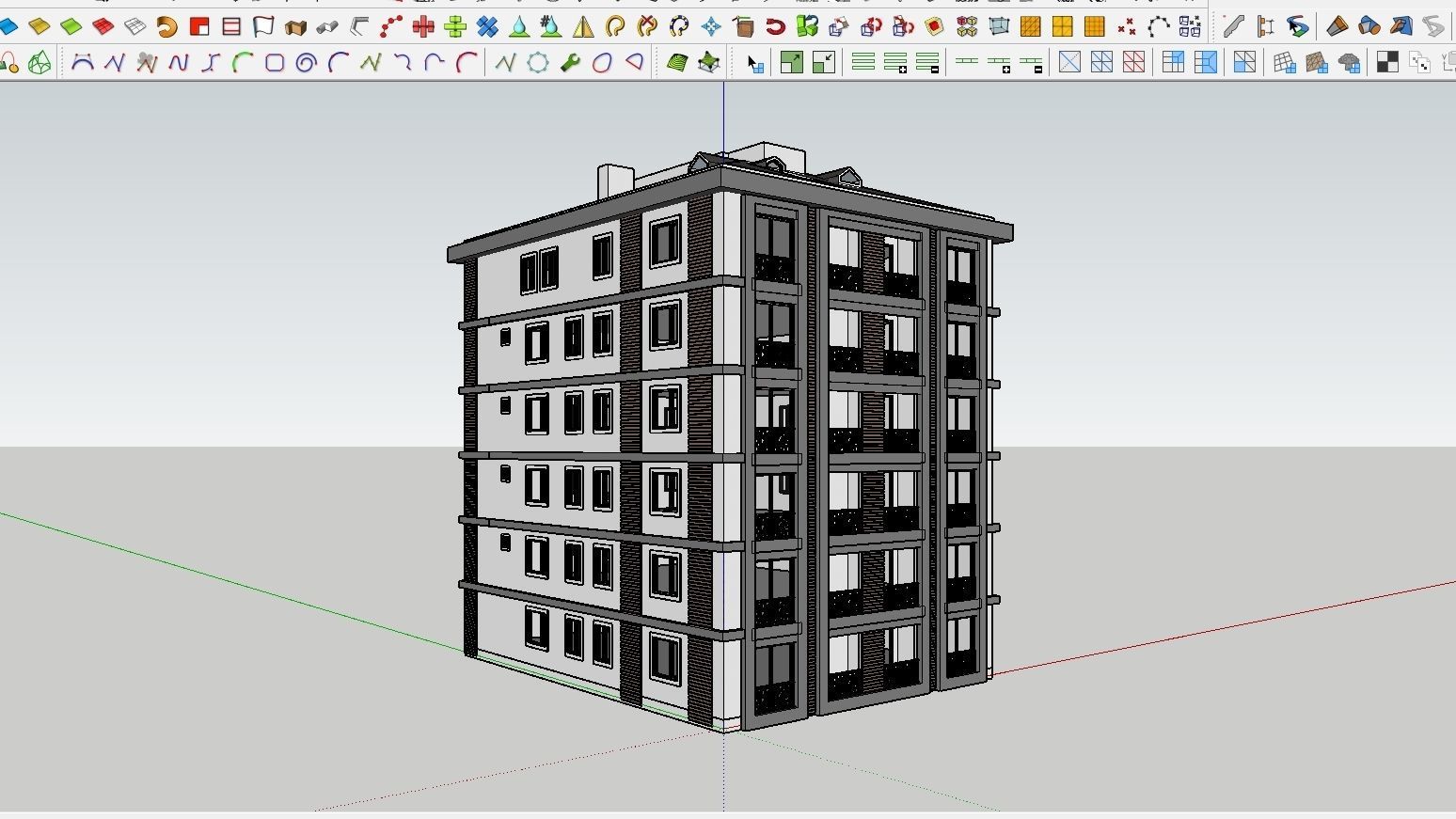Click the dotted arc points icon
The image size is (1456, 819).
click(x=1159, y=26)
